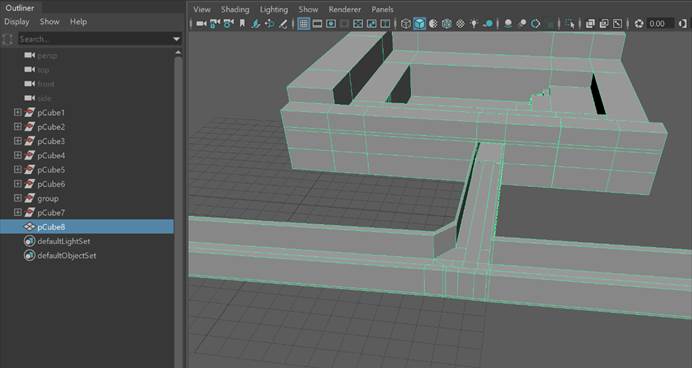Expand the pCube5 node
692x368 pixels.
(18, 169)
